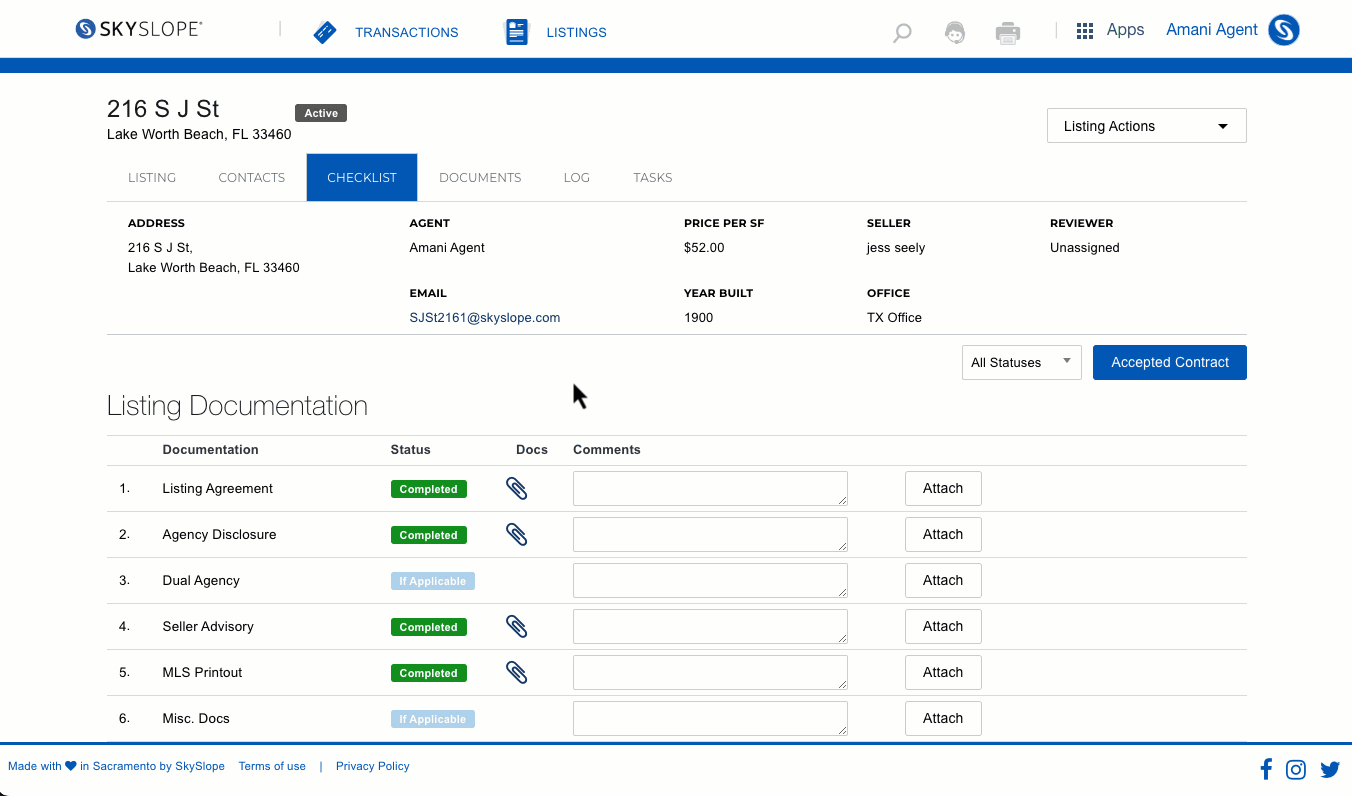Click the Active status badge
The height and width of the screenshot is (796, 1352).
click(321, 113)
